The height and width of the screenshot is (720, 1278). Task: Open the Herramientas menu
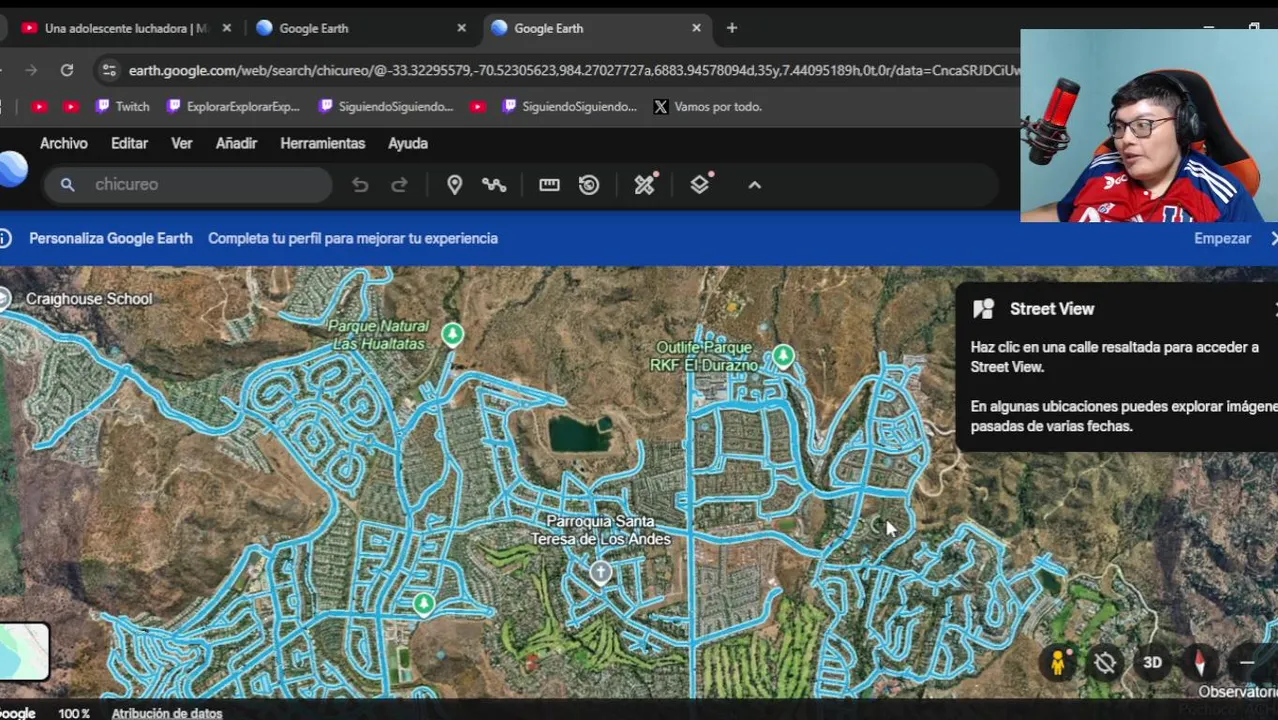(322, 143)
